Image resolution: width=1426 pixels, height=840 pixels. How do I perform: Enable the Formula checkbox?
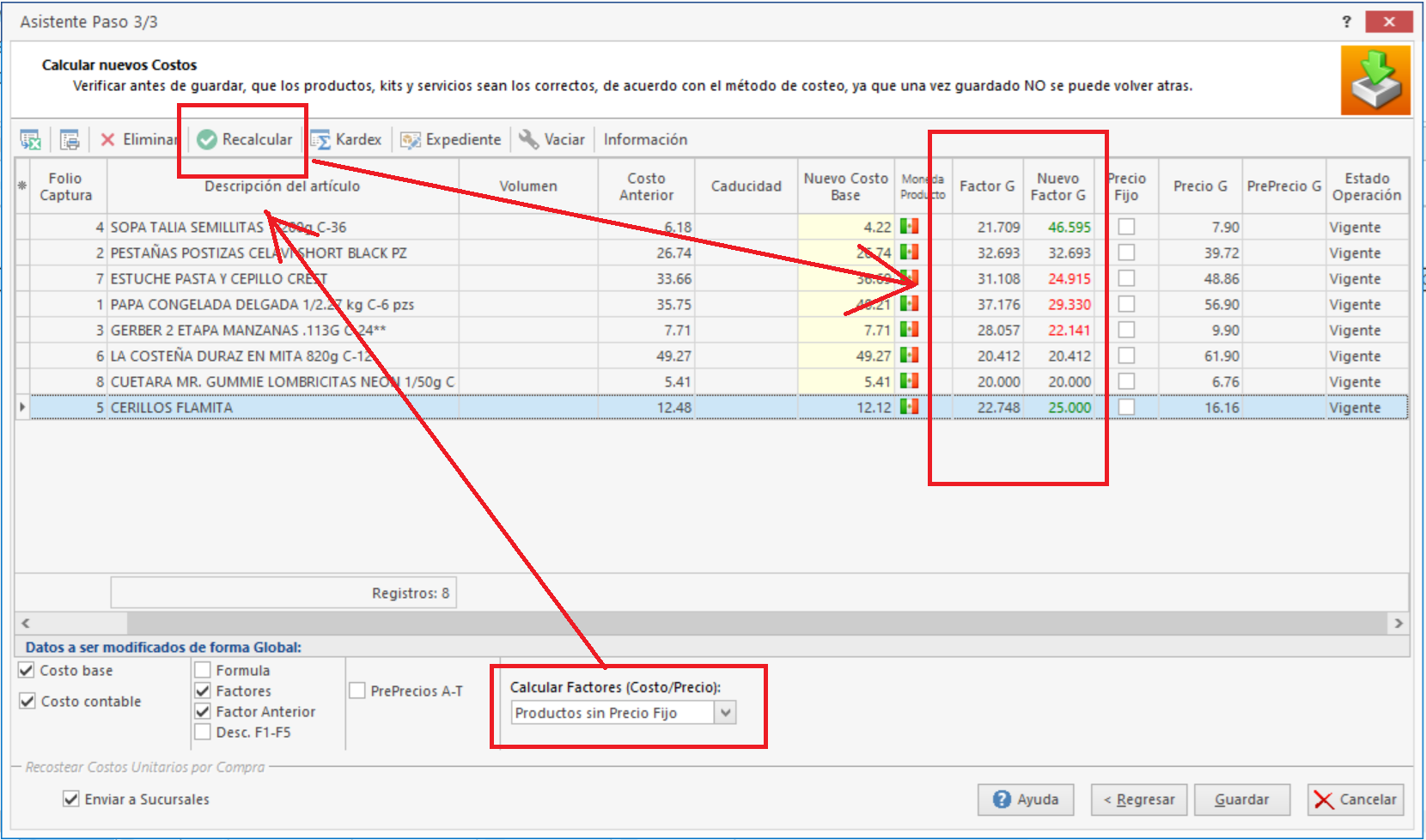pos(203,670)
